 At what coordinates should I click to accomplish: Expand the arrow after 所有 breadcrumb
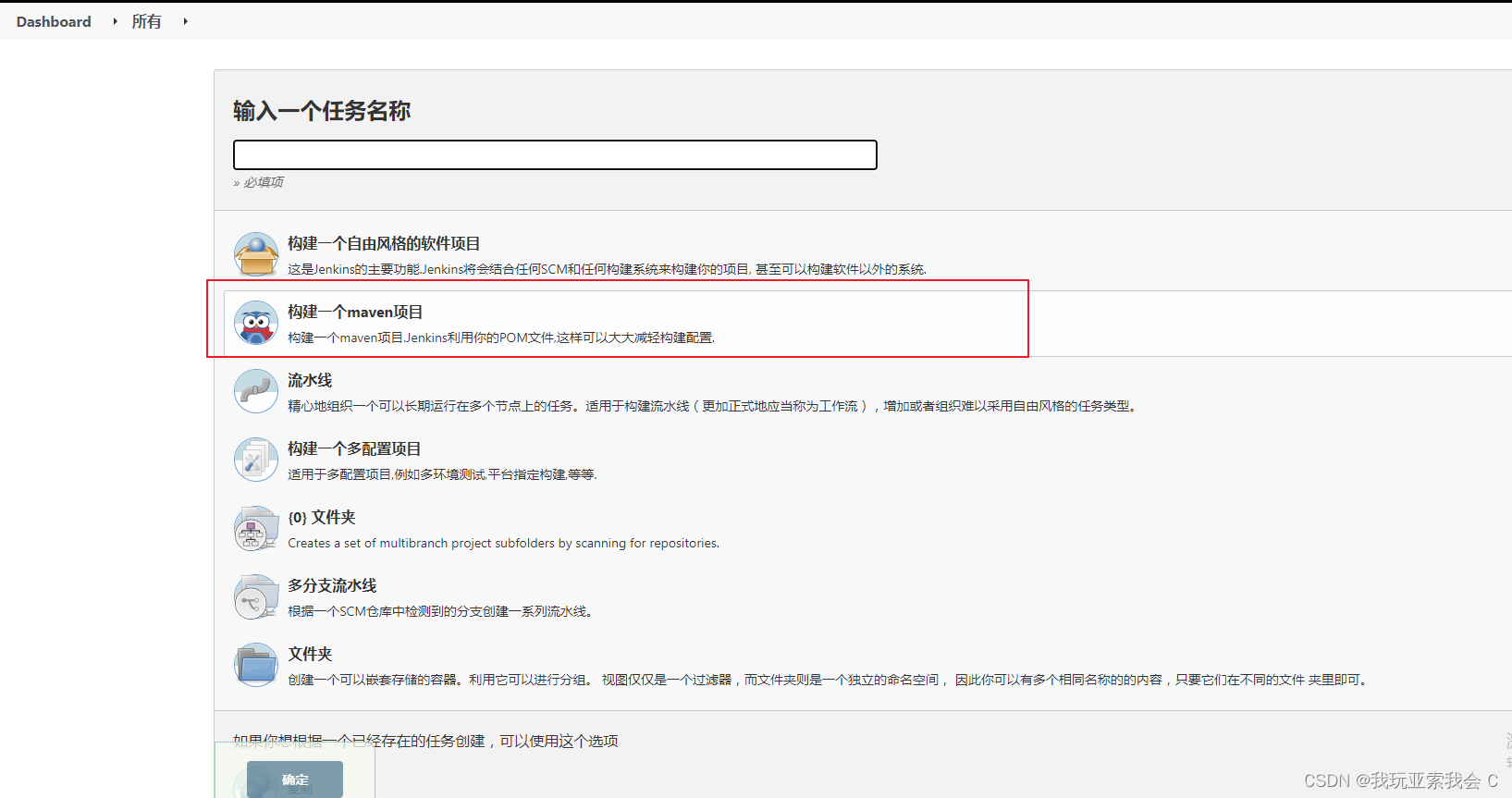185,21
